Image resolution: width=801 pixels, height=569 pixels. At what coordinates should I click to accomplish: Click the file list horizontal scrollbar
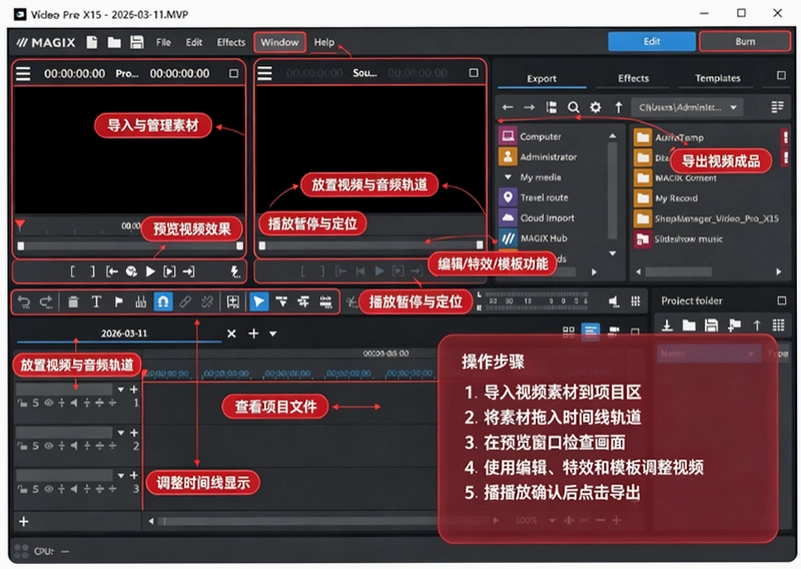pyautogui.click(x=678, y=272)
